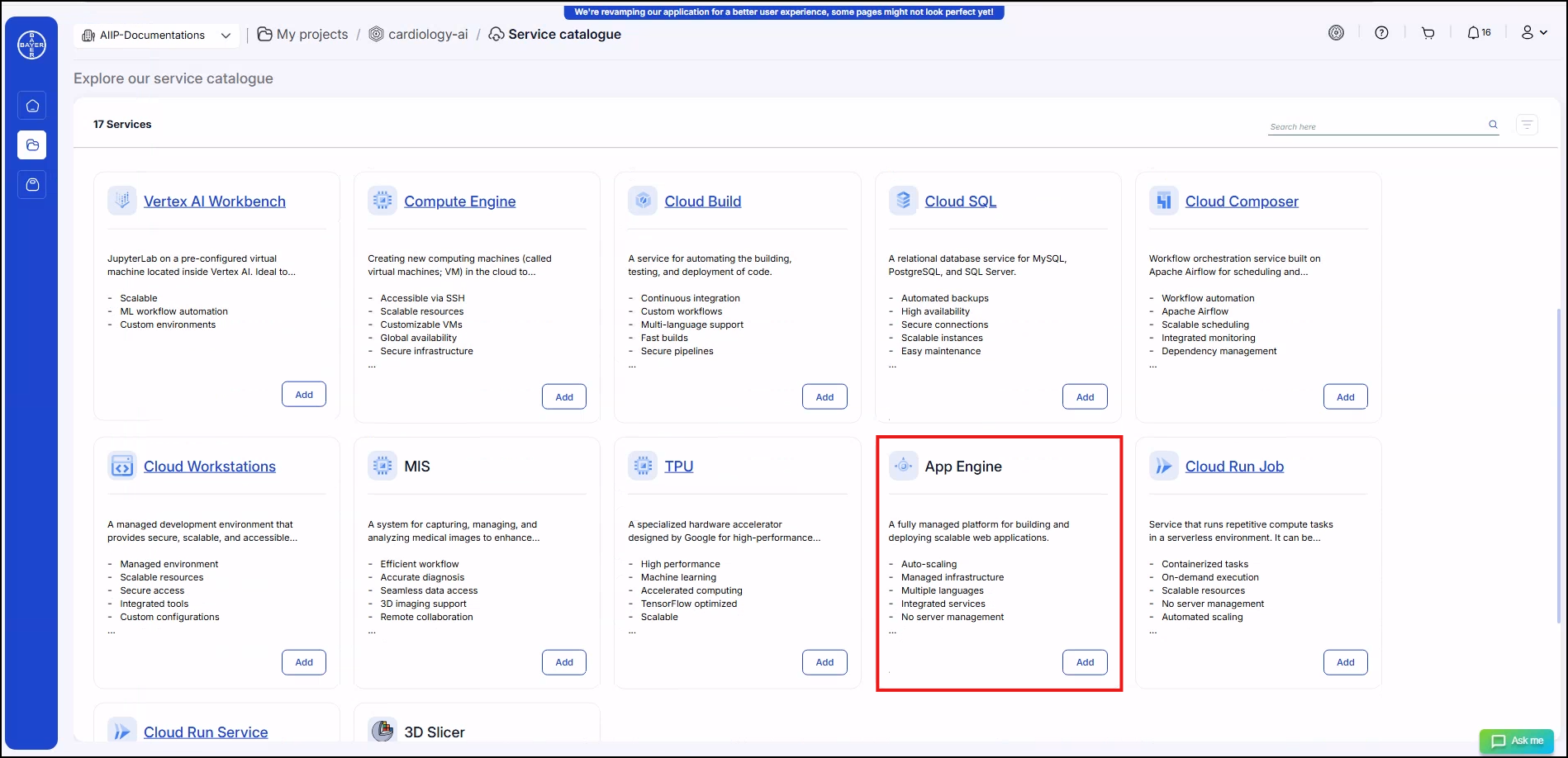This screenshot has height=758, width=1568.
Task: Click the 3D Slicer icon
Action: [x=382, y=732]
